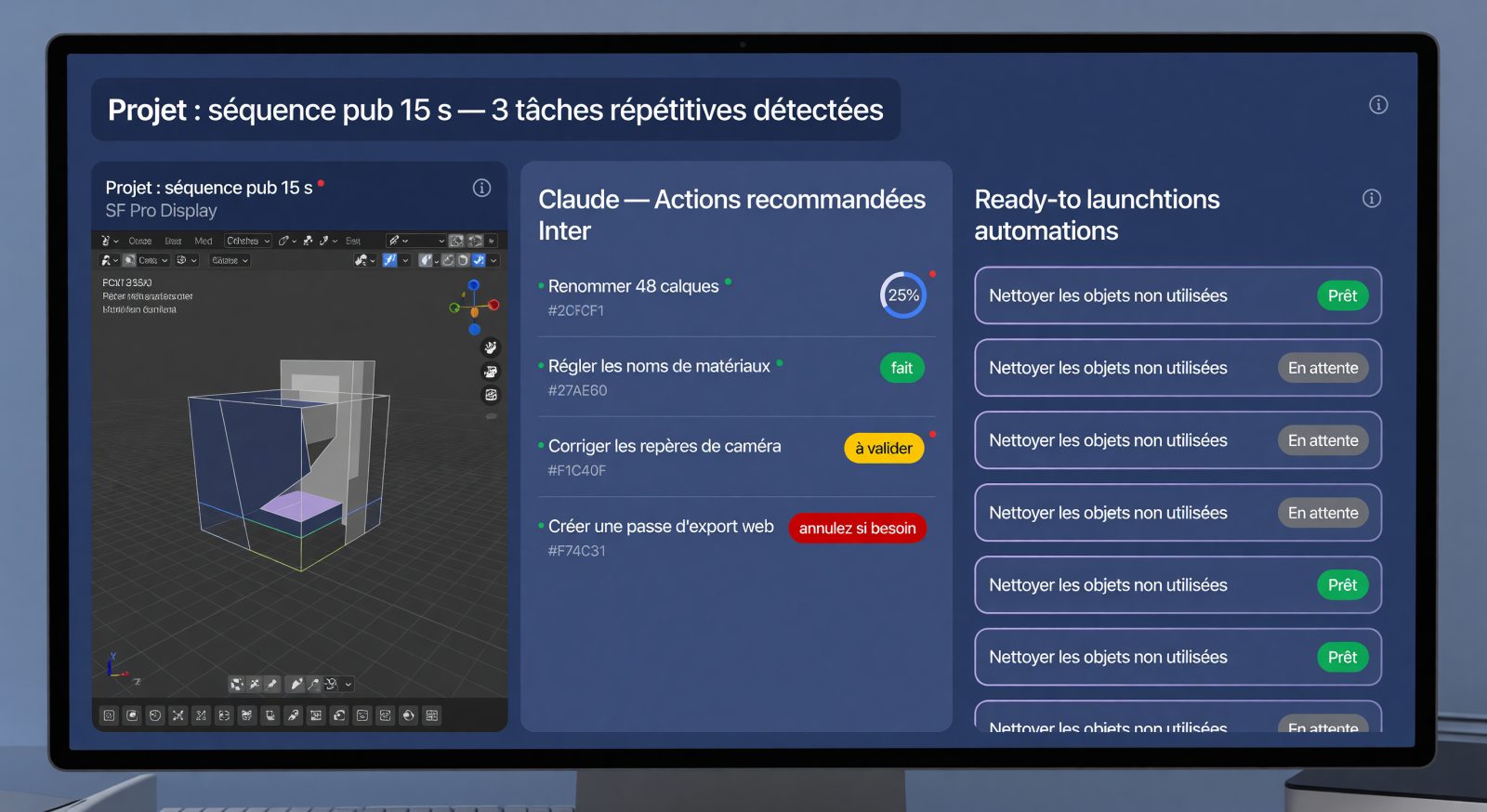Click the yellow à valider badge
The height and width of the screenshot is (812, 1487).
pos(884,448)
